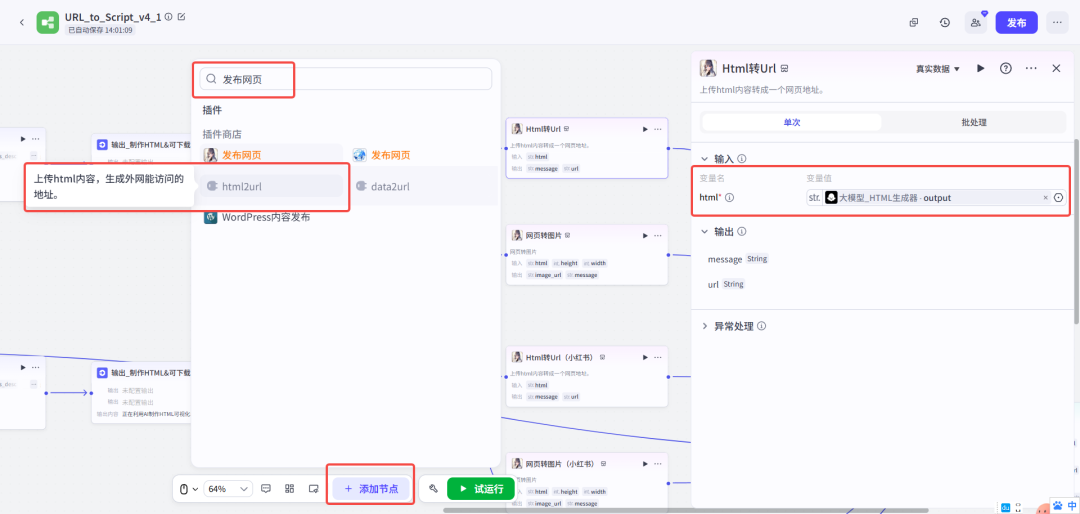Click the green workflow logo icon
Viewport: 1080px width, 514px height.
[x=48, y=22]
